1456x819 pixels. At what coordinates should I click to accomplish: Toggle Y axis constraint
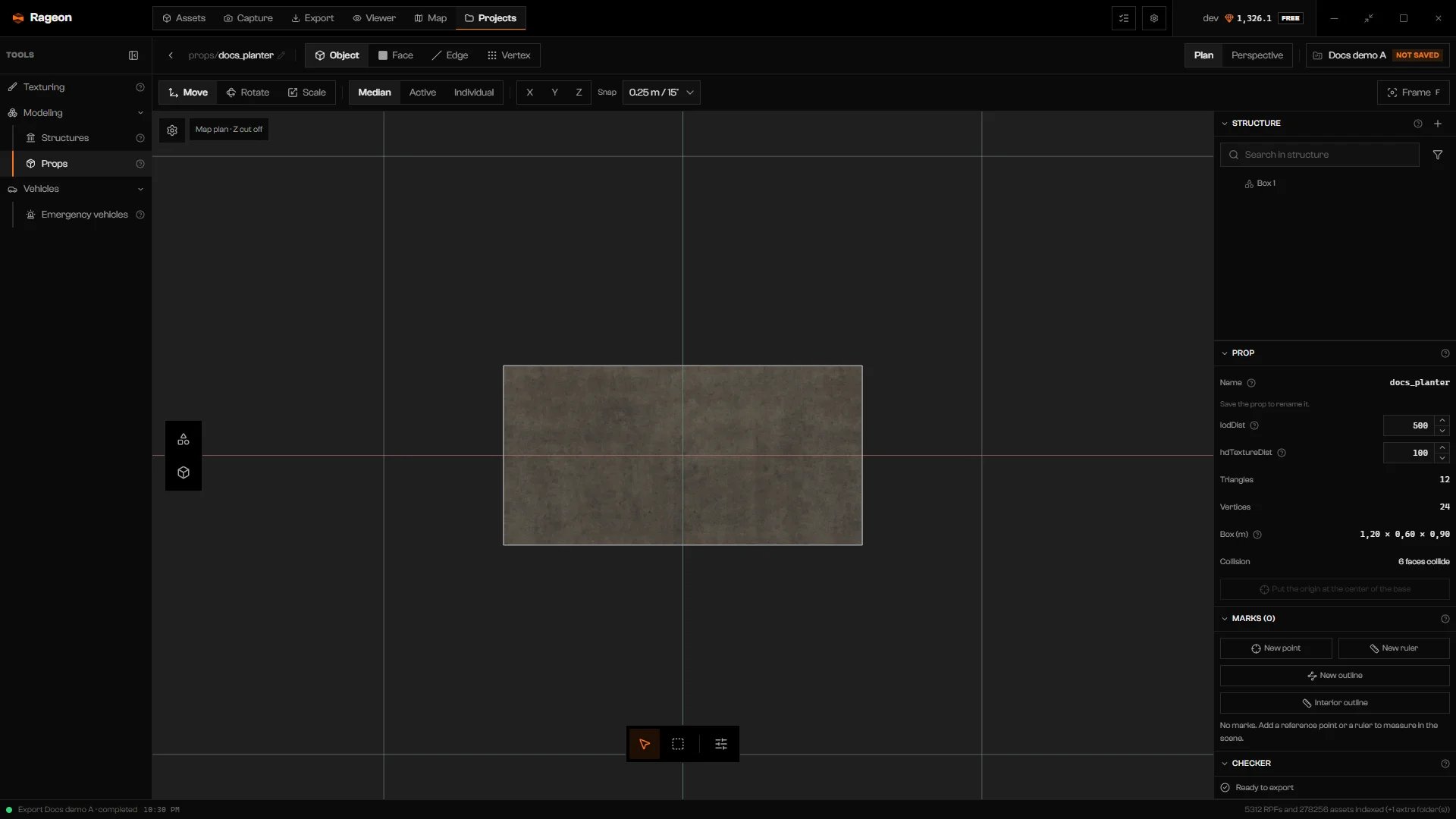[x=554, y=93]
